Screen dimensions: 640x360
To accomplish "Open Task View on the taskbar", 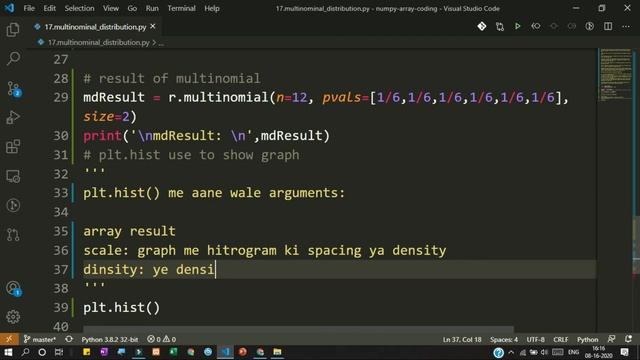I will click(x=59, y=352).
